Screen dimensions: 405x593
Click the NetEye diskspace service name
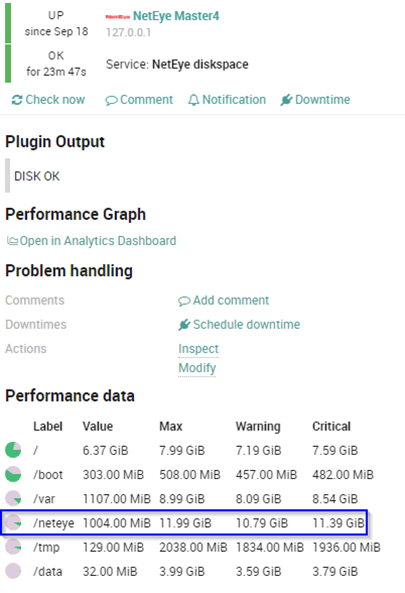(200, 64)
